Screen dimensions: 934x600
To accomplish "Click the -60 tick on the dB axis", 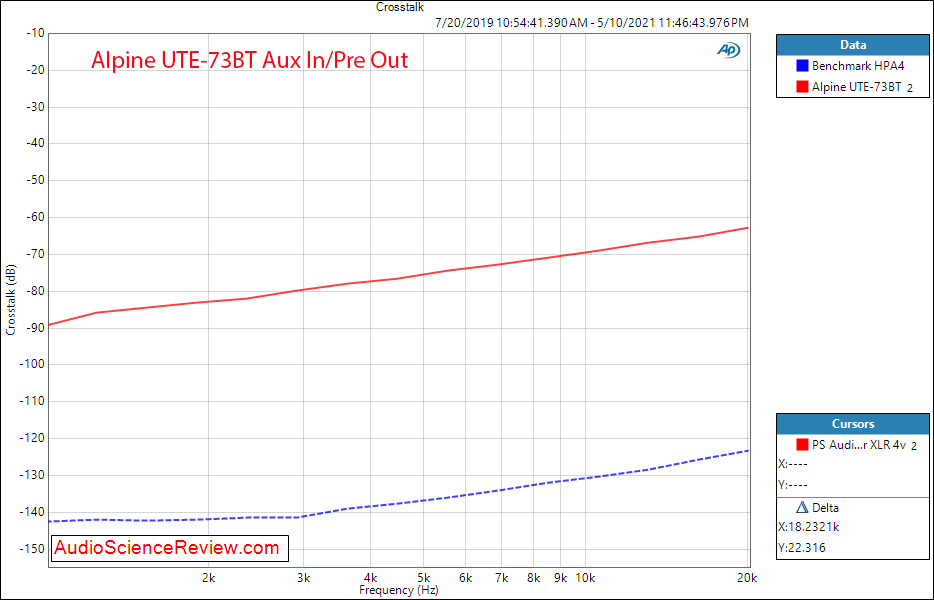I will (x=35, y=217).
